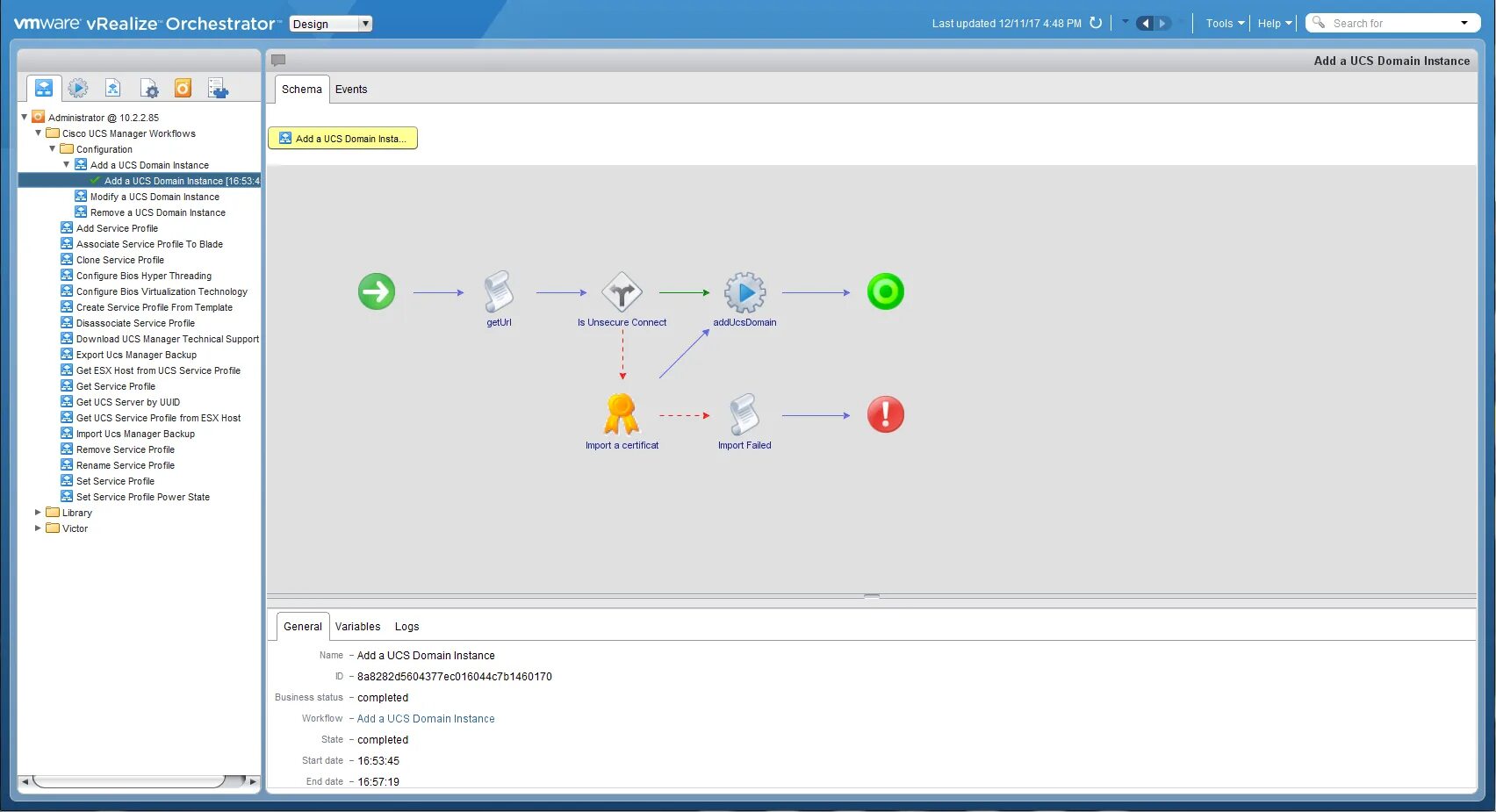Switch to the Logs tab
Viewport: 1496px width, 812px height.
406,627
